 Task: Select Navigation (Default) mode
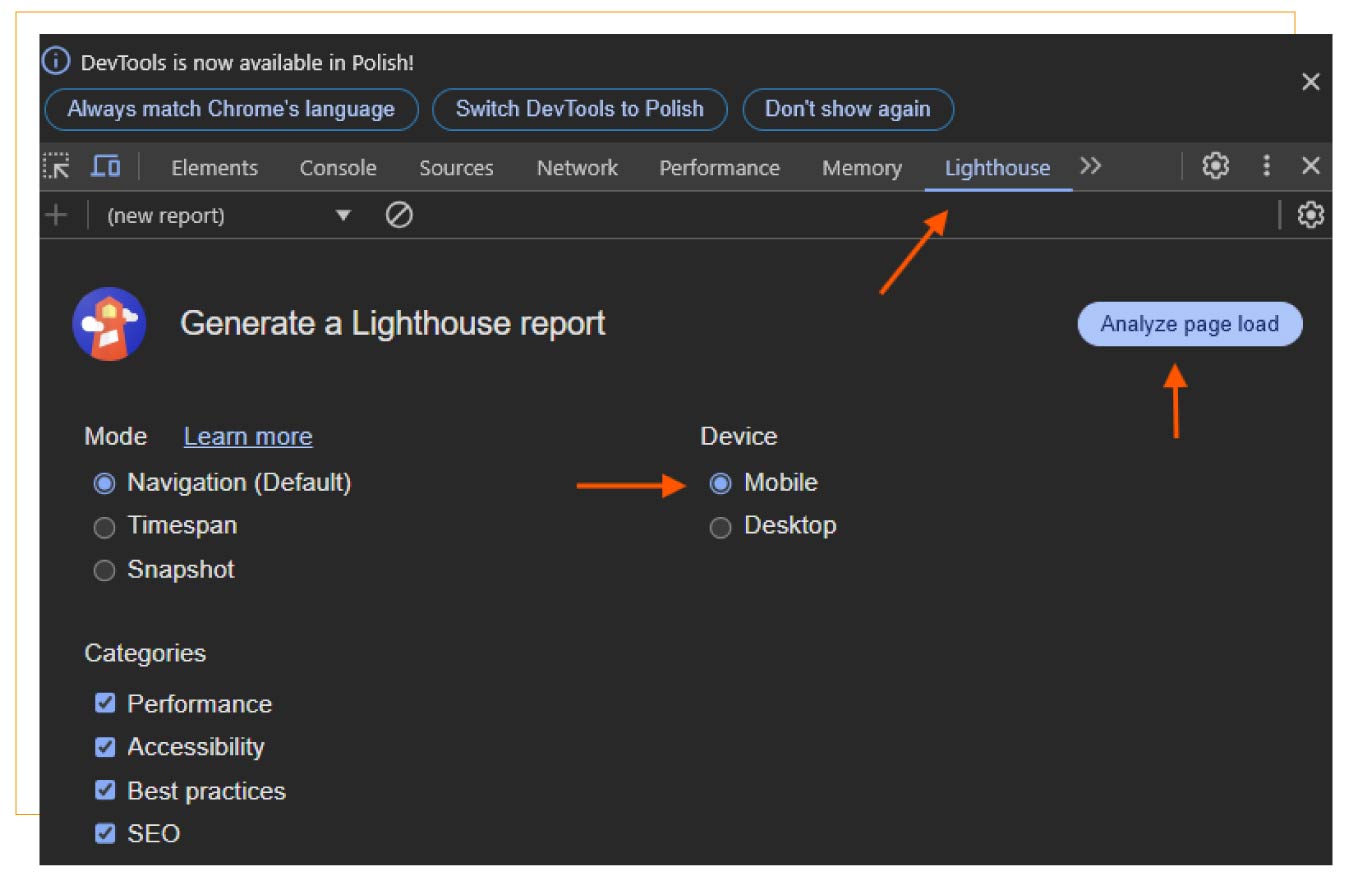pyautogui.click(x=104, y=484)
